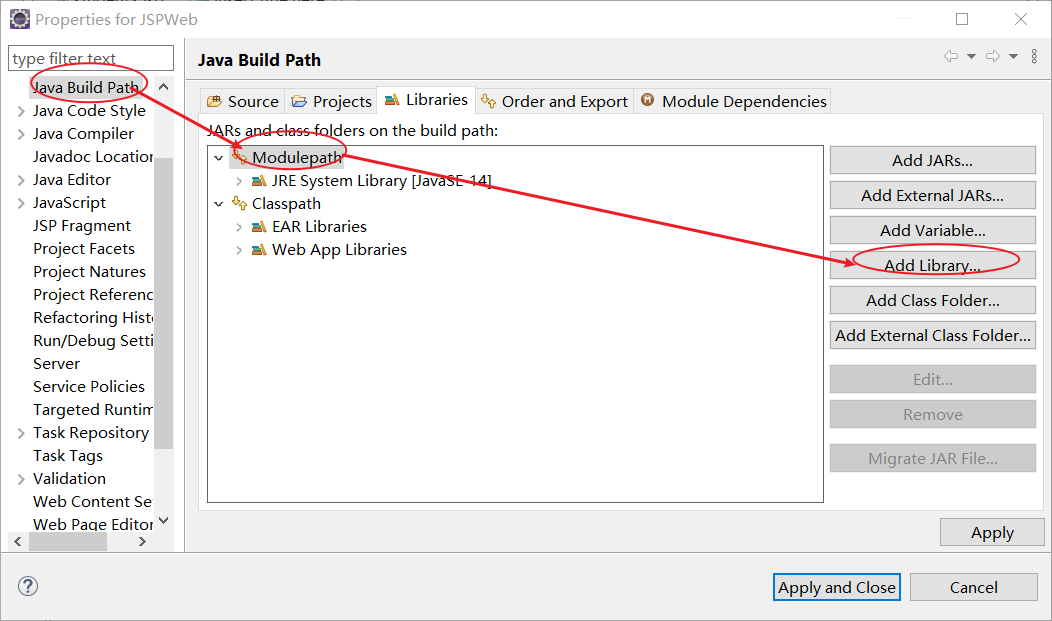The image size is (1052, 621).
Task: Click the Web App Libraries icon
Action: point(259,250)
